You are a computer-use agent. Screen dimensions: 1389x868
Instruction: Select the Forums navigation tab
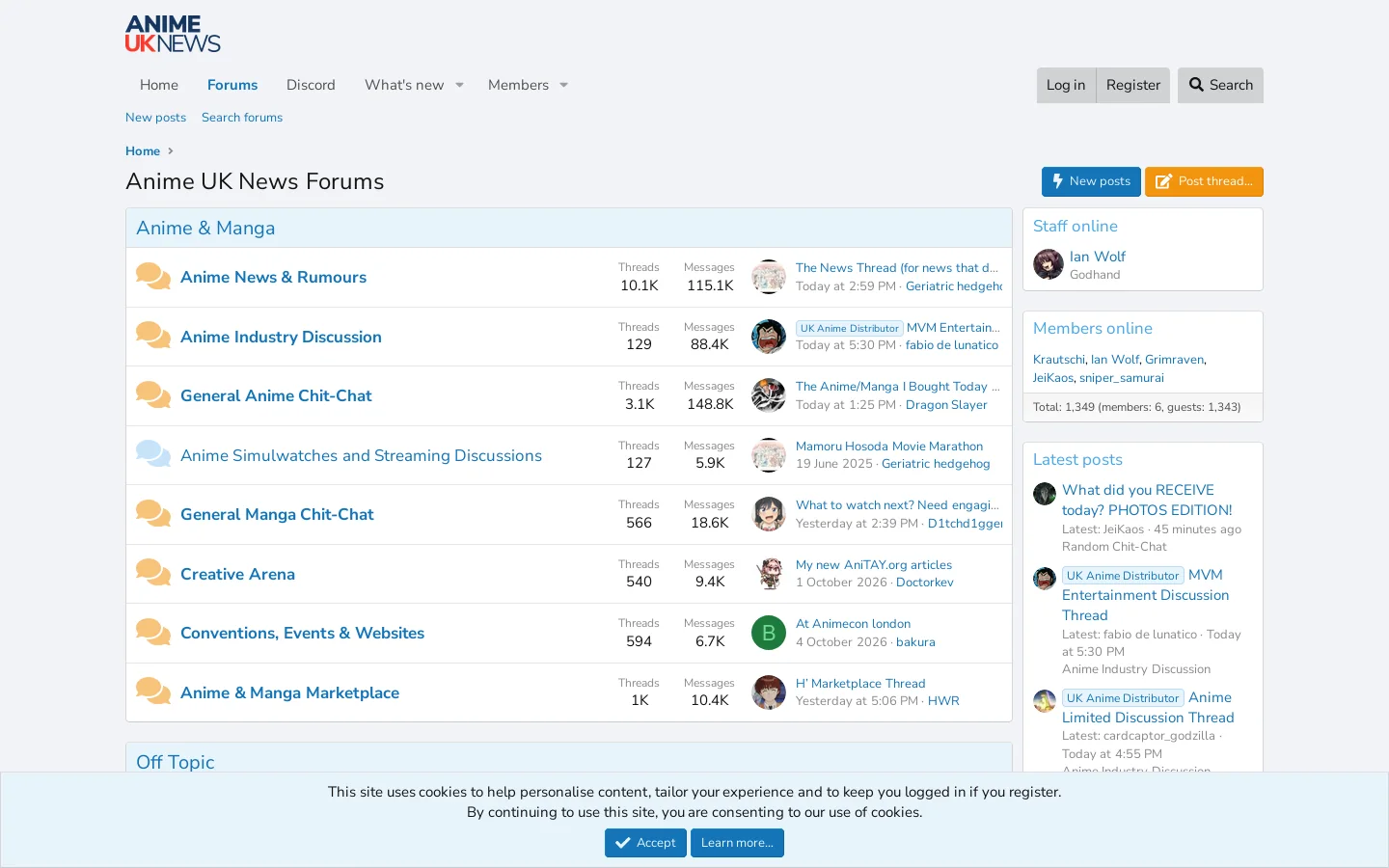coord(232,85)
